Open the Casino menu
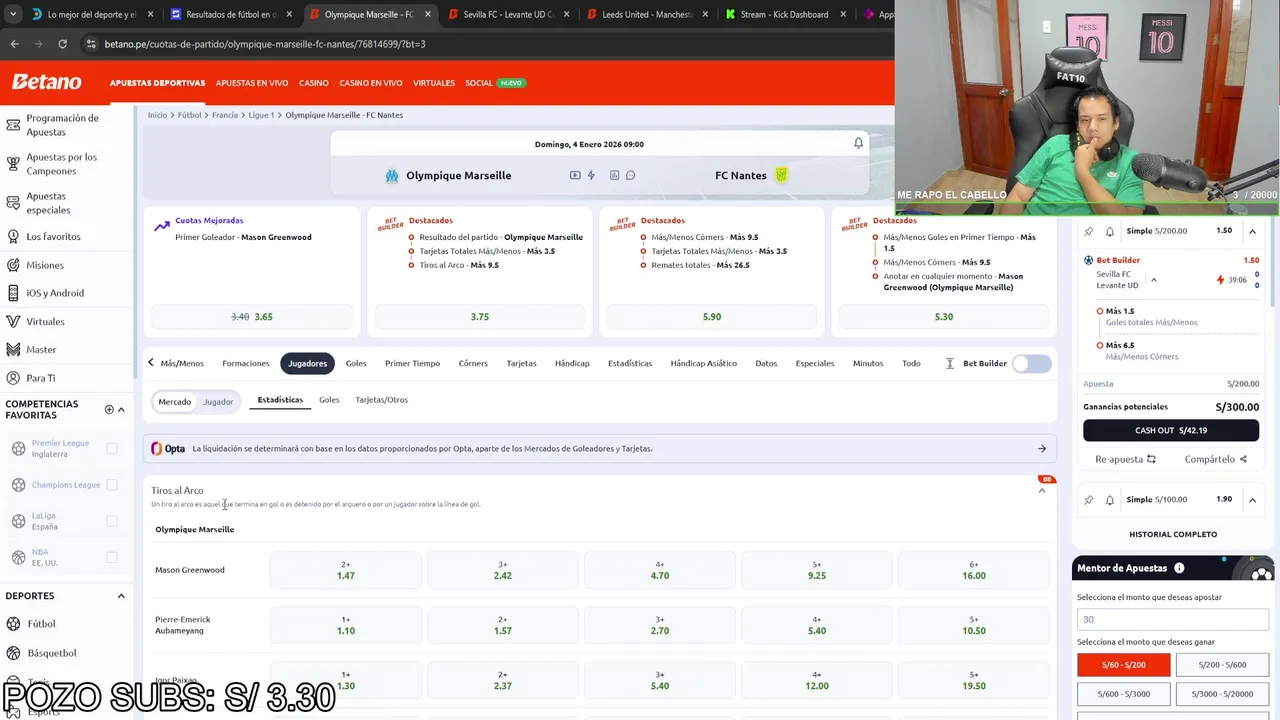 pyautogui.click(x=314, y=83)
